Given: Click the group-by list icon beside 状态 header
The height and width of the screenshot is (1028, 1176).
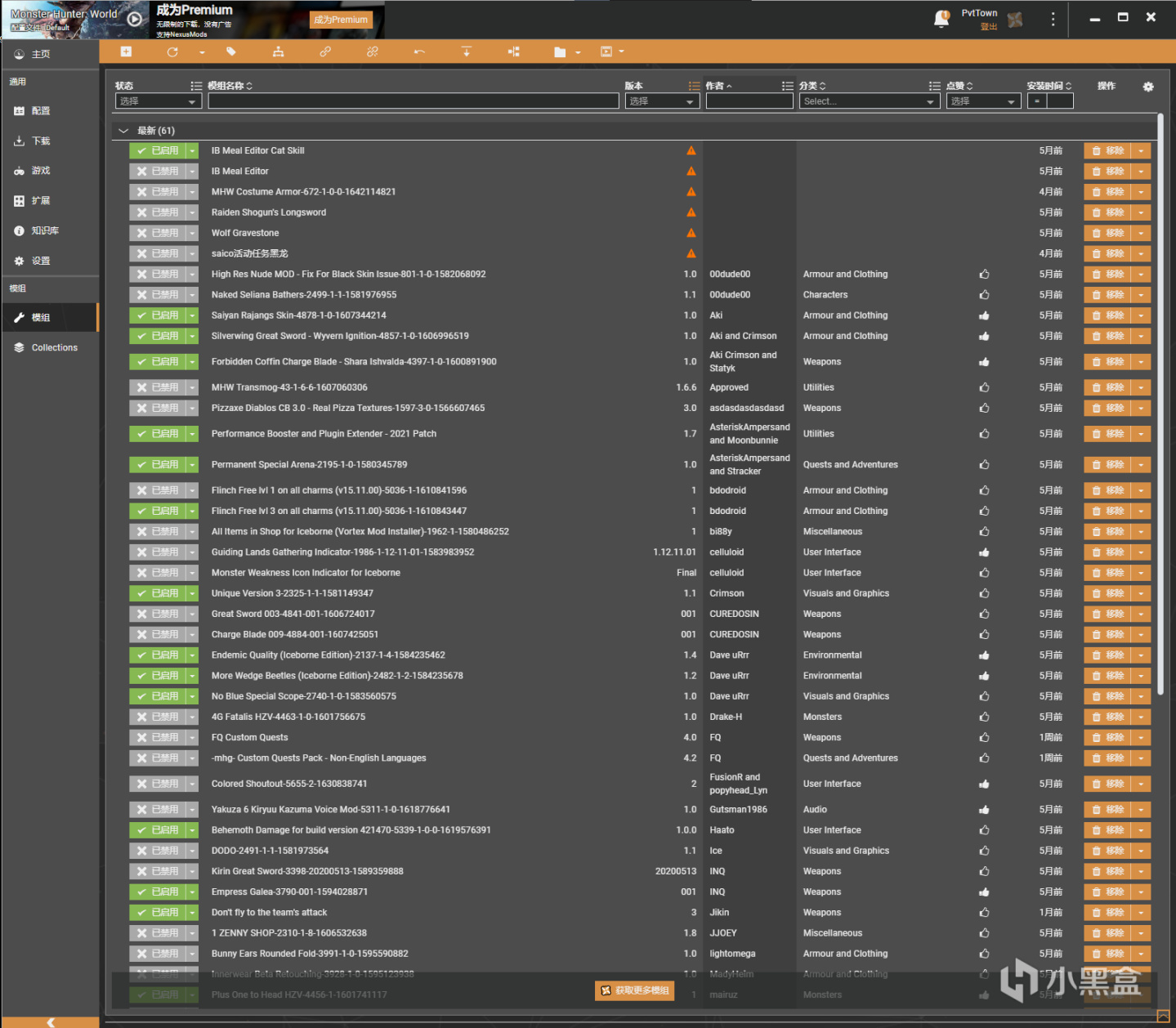Looking at the screenshot, I should pyautogui.click(x=196, y=86).
